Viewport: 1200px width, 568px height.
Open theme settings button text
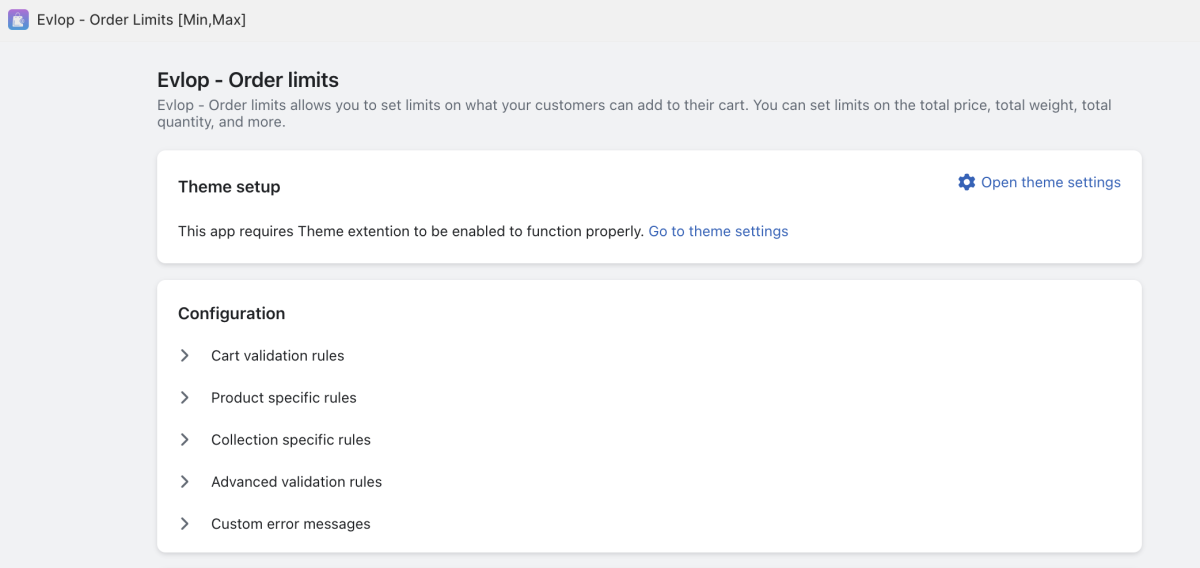point(1050,182)
